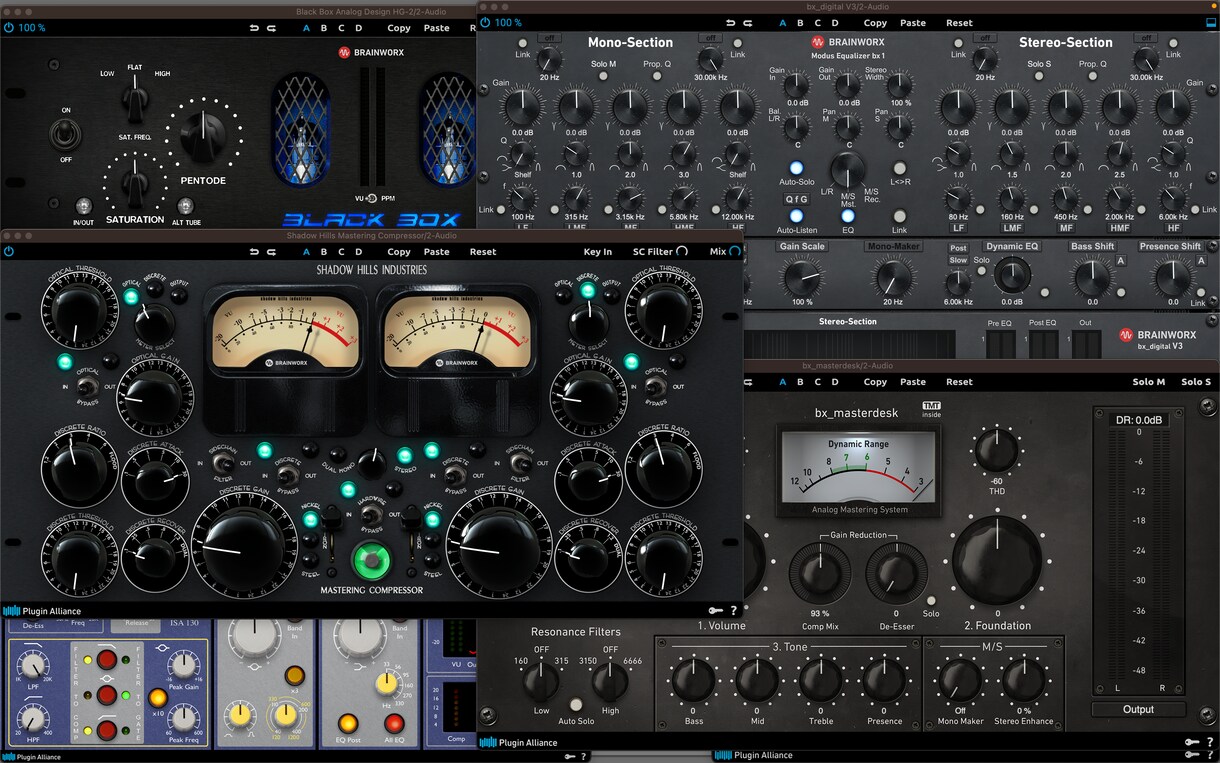The height and width of the screenshot is (763, 1220).
Task: Select preset slot C in bx_digital V3
Action: click(817, 23)
